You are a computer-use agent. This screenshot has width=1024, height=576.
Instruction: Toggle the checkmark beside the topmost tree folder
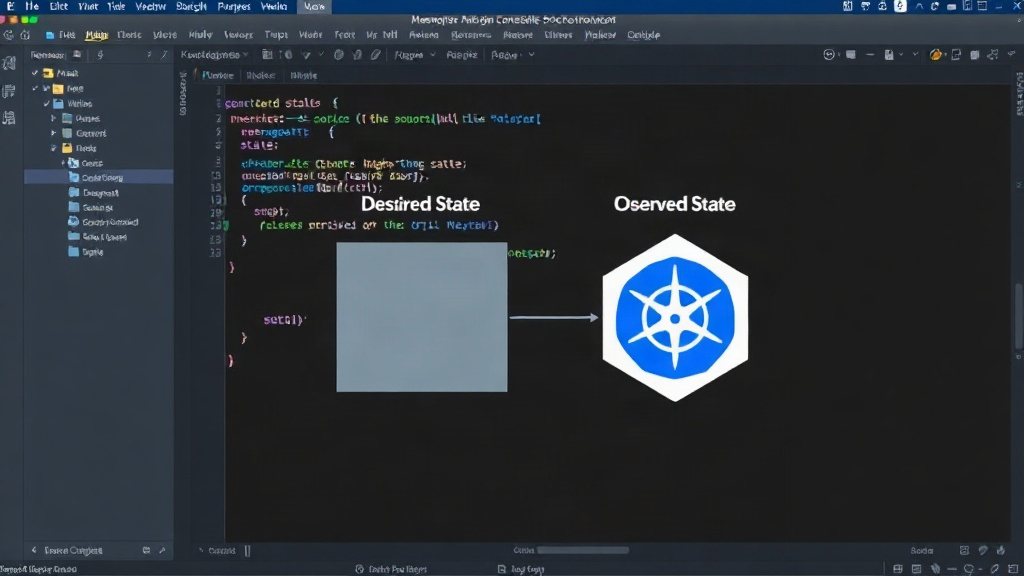(35, 73)
